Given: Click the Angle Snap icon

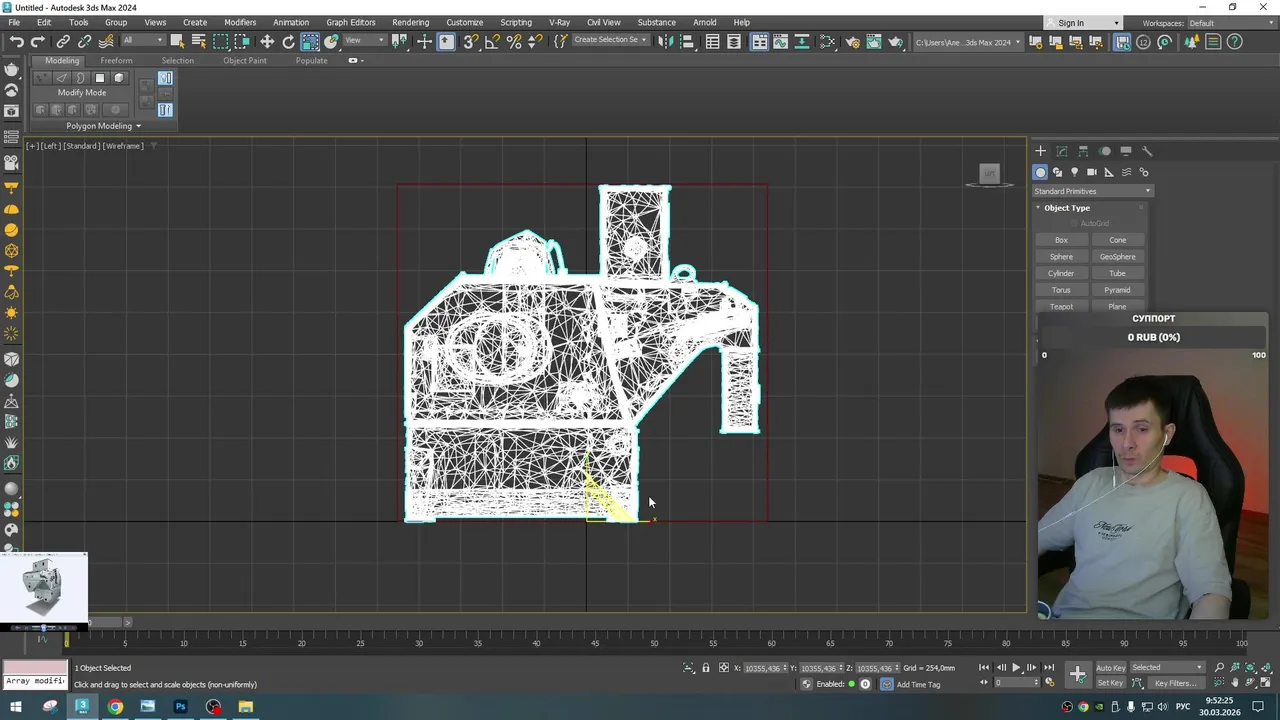Looking at the screenshot, I should point(492,41).
